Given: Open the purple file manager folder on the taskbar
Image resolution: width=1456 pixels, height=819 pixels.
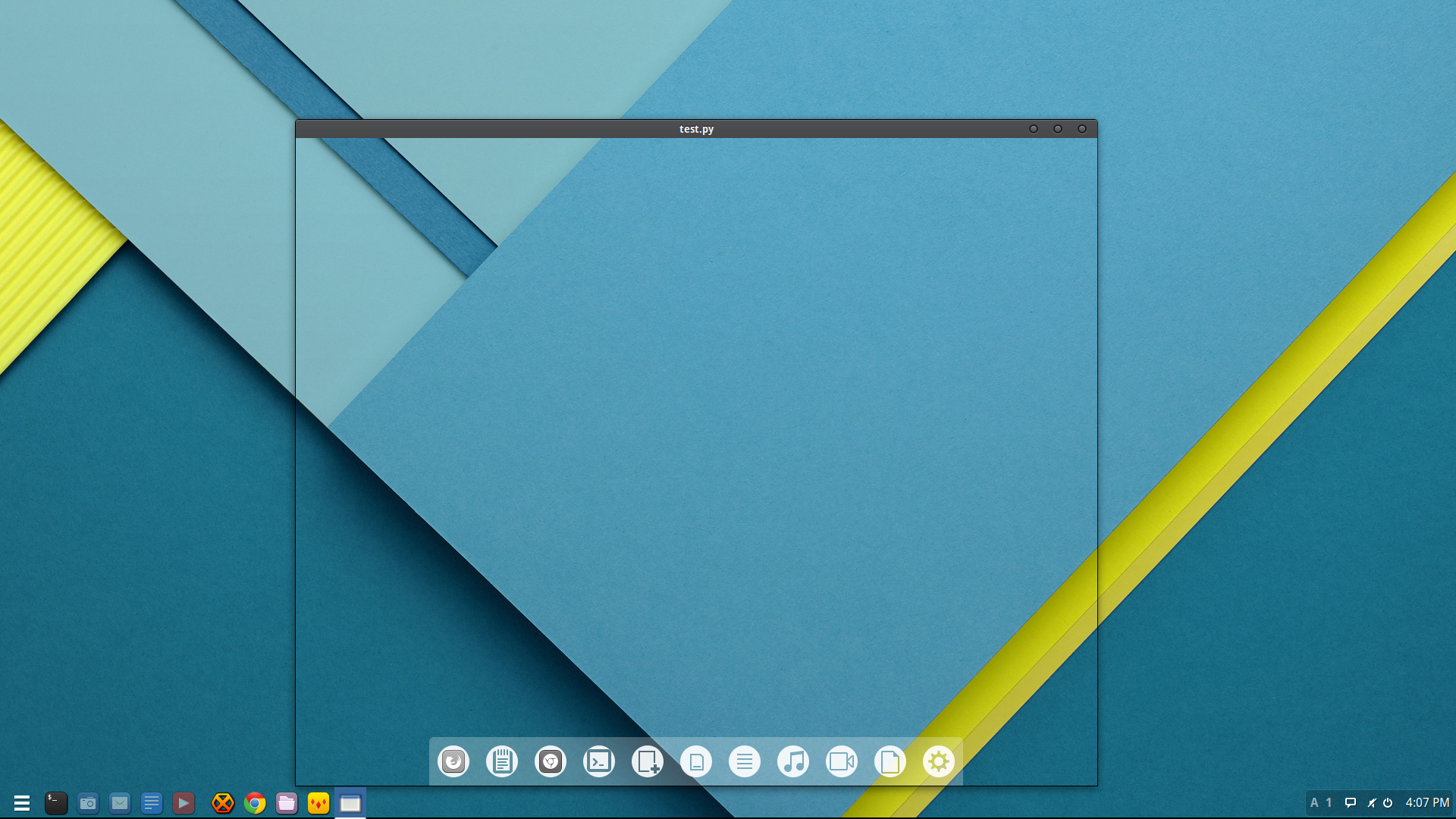Looking at the screenshot, I should [287, 803].
